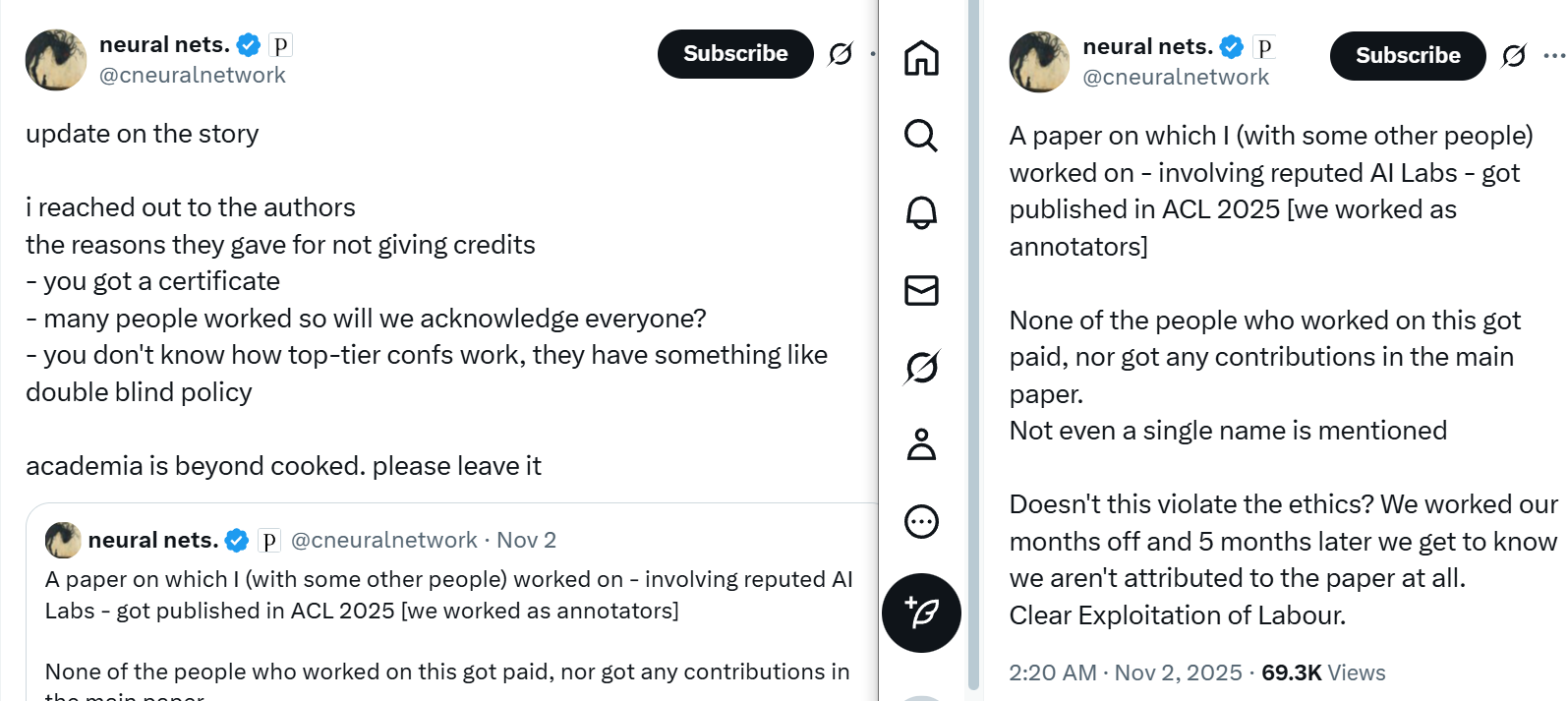This screenshot has height=701, width=1568.
Task: Open Notifications bell in sidebar
Action: [x=921, y=212]
